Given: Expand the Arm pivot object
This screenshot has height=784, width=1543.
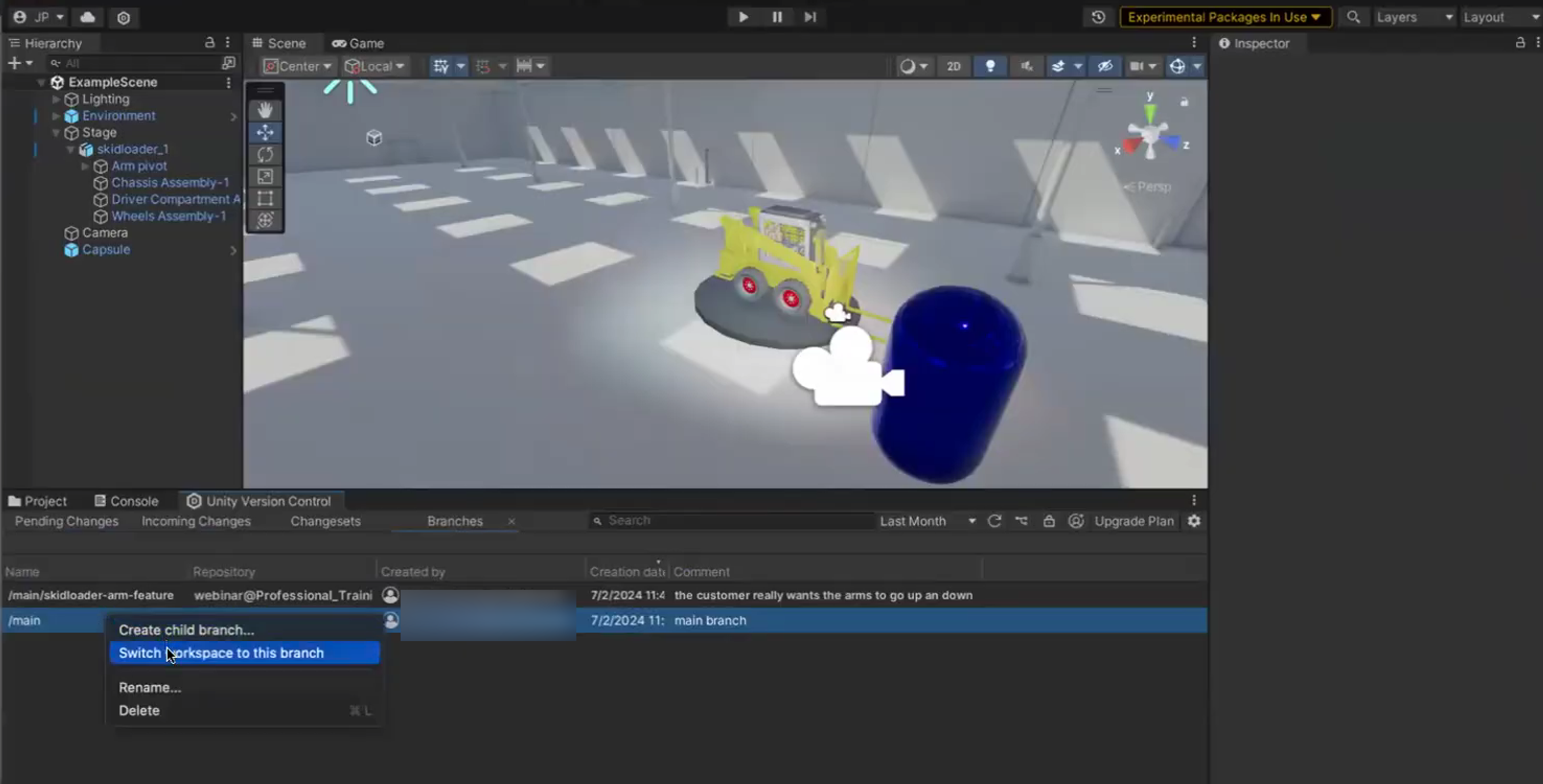Looking at the screenshot, I should tap(85, 166).
